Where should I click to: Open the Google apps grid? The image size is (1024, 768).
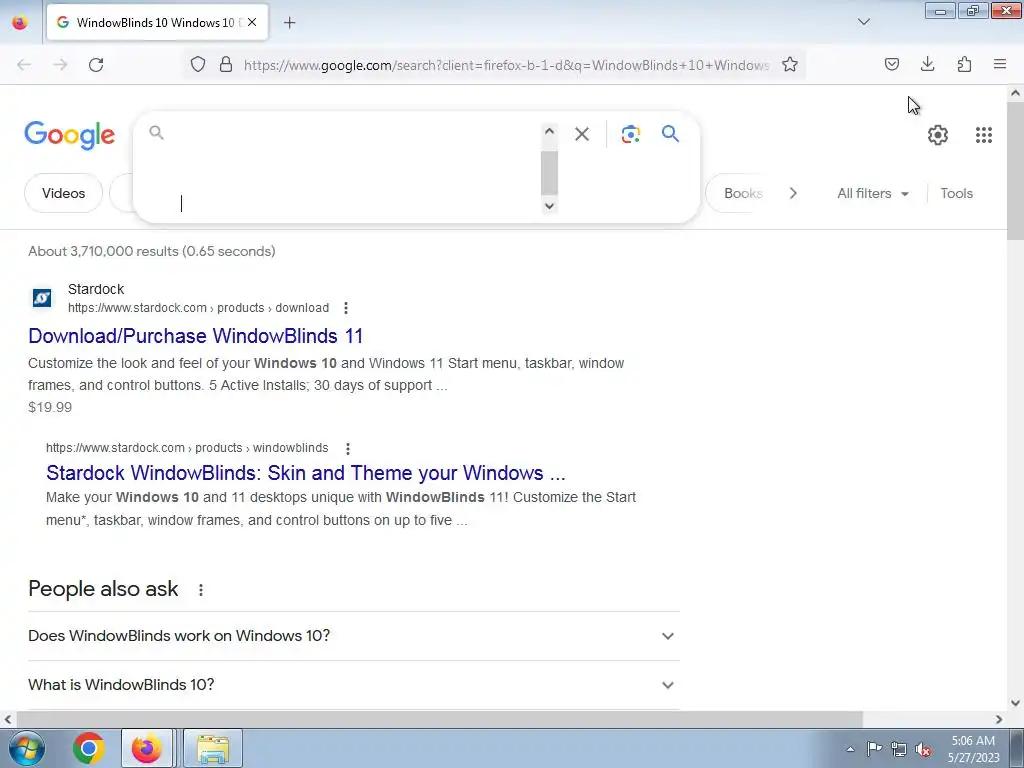(984, 135)
